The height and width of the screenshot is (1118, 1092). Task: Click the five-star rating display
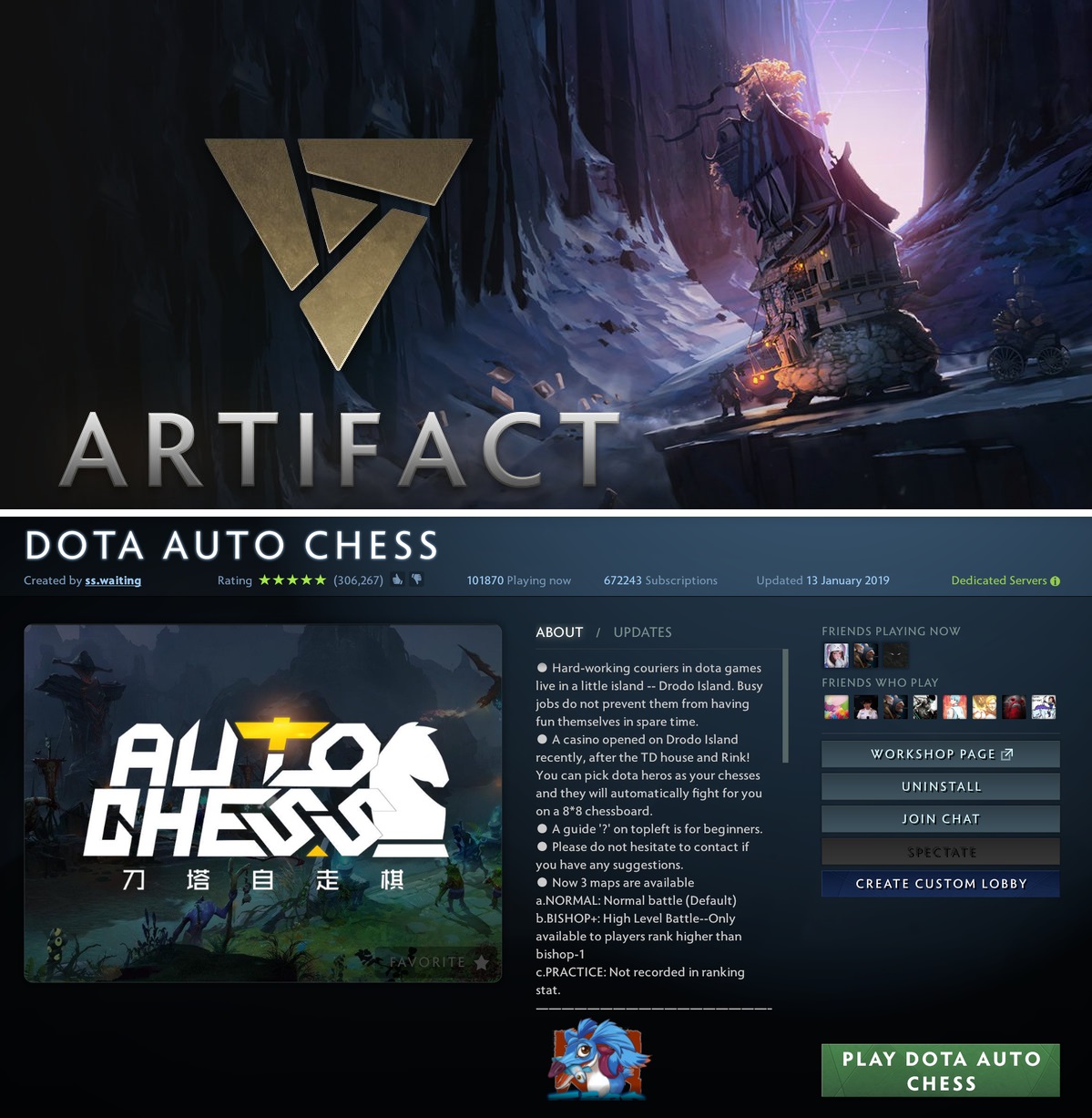click(x=292, y=580)
